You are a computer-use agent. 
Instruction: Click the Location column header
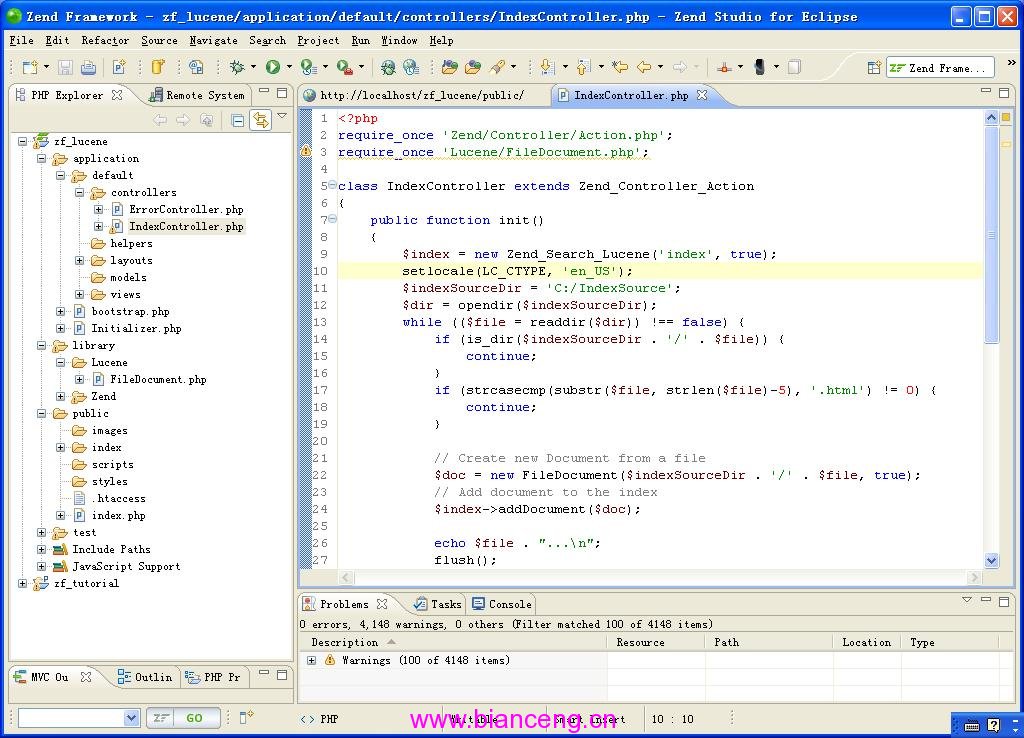pyautogui.click(x=866, y=643)
